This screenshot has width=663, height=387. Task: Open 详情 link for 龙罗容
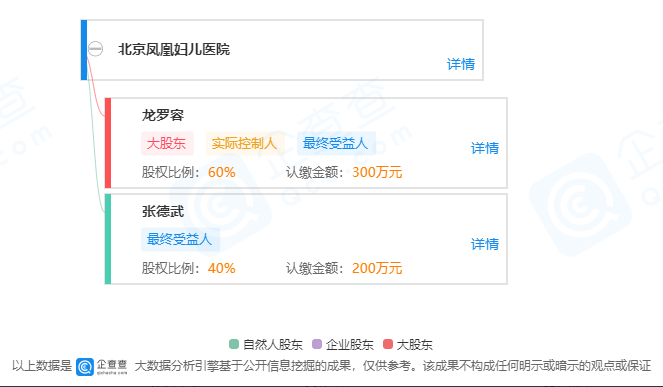(x=485, y=148)
